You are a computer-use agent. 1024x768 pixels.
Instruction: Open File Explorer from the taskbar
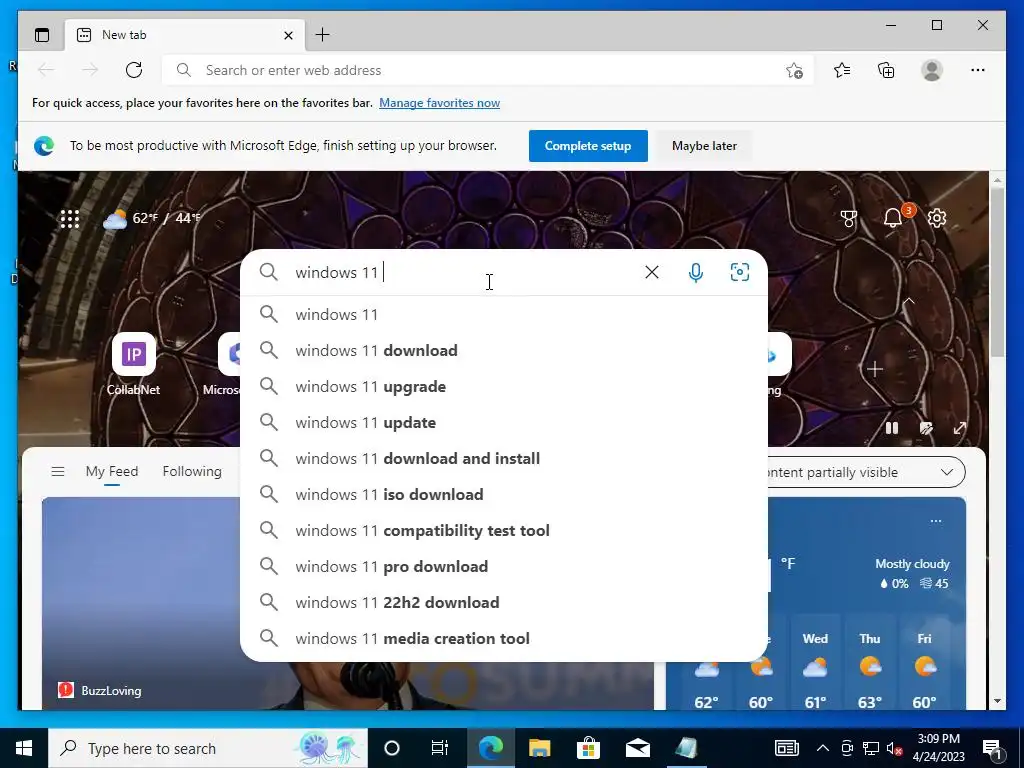tap(539, 748)
